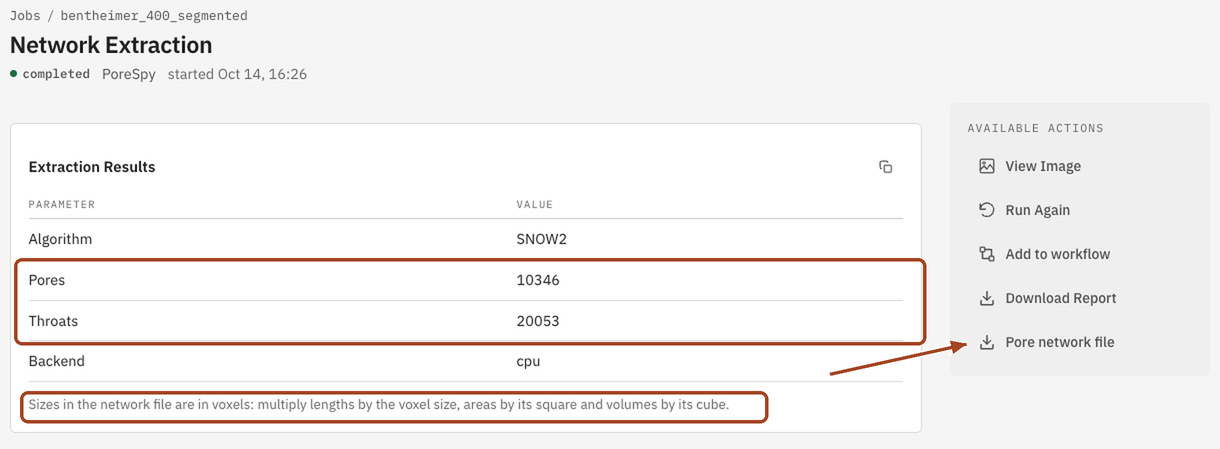This screenshot has height=449, width=1220.
Task: Open View Image action
Action: pos(1043,166)
